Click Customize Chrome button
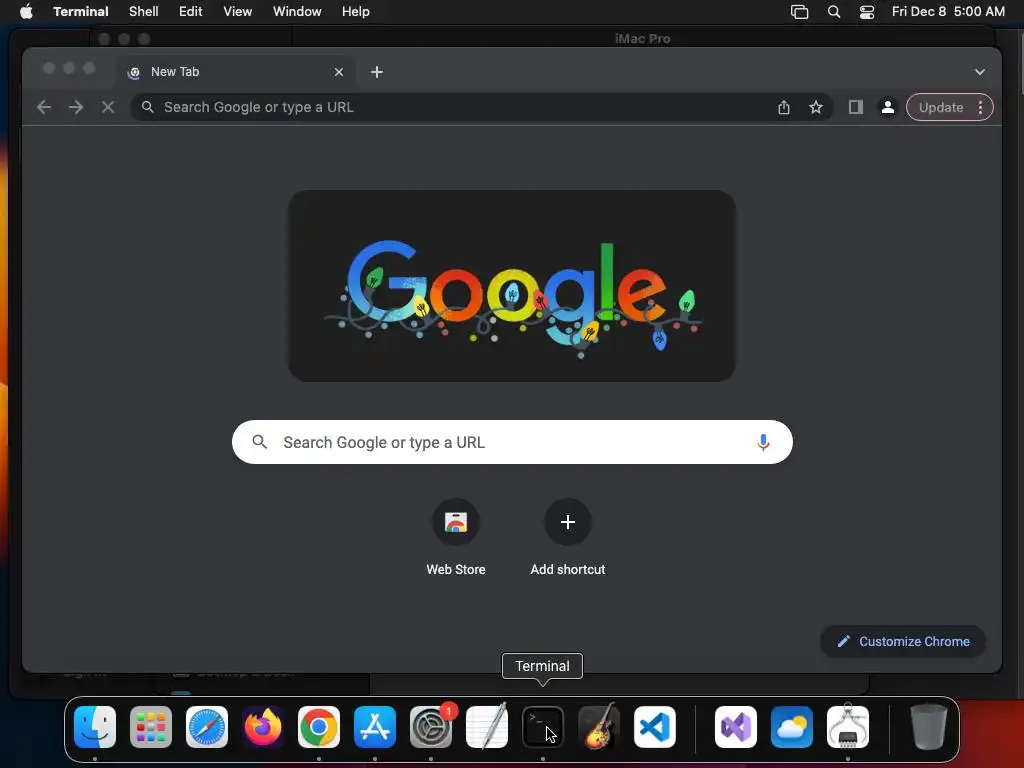Viewport: 1024px width, 768px height. 903,641
